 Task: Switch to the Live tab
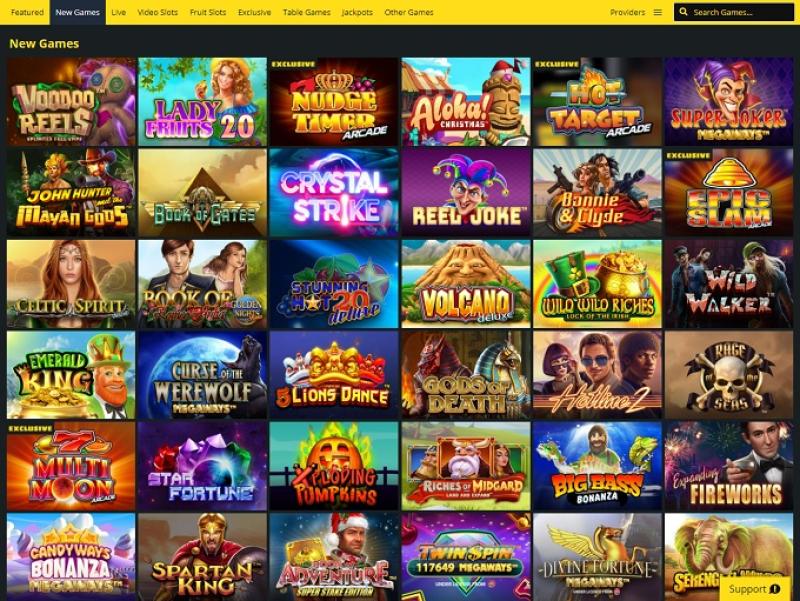coord(118,12)
